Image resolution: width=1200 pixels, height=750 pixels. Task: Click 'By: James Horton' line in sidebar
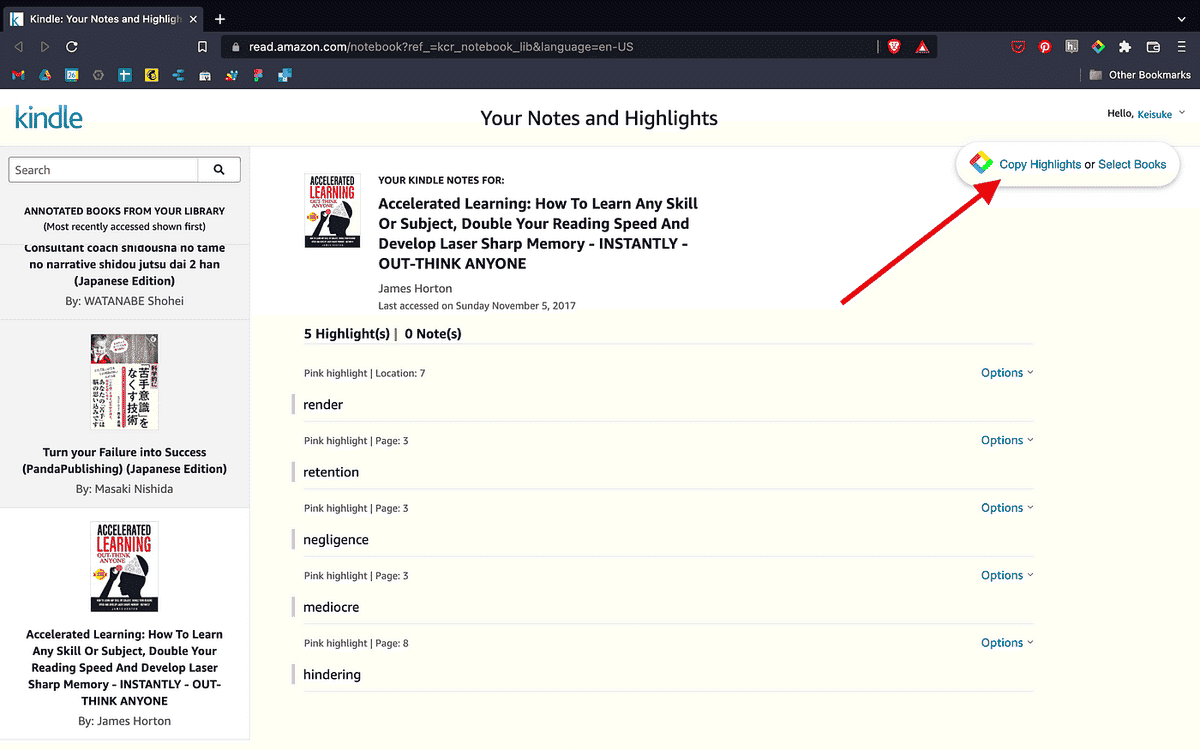click(124, 721)
